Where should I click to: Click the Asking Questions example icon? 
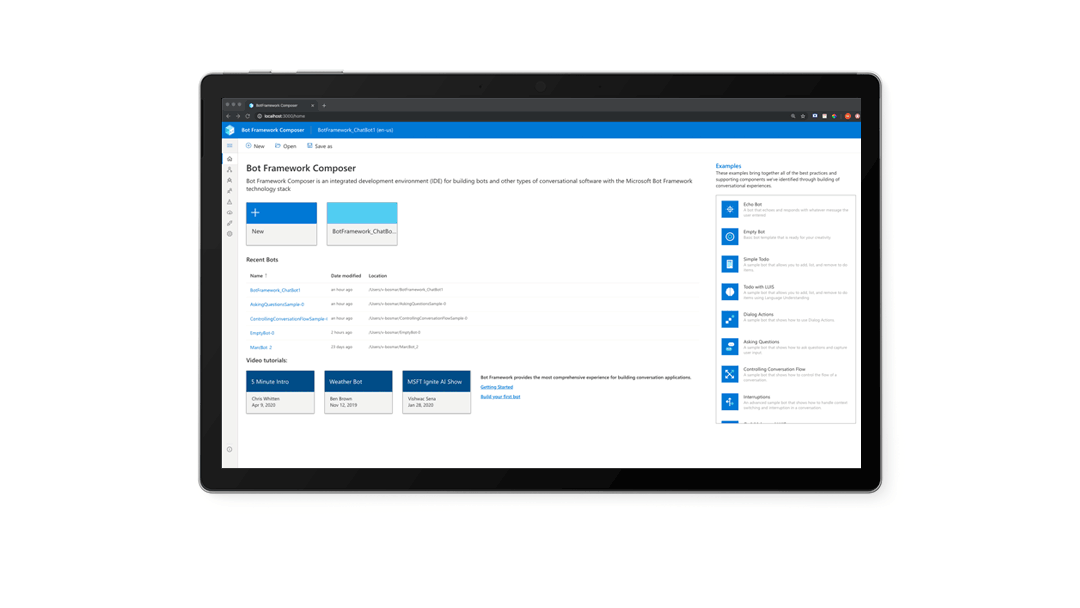click(x=729, y=347)
